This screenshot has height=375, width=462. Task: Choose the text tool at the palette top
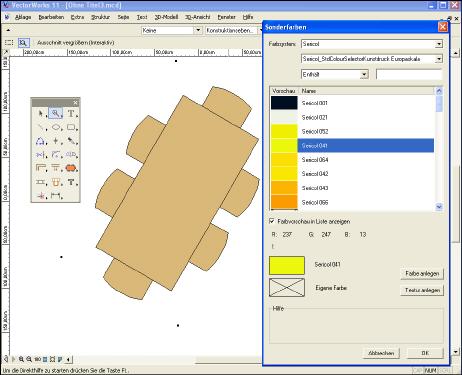point(71,114)
